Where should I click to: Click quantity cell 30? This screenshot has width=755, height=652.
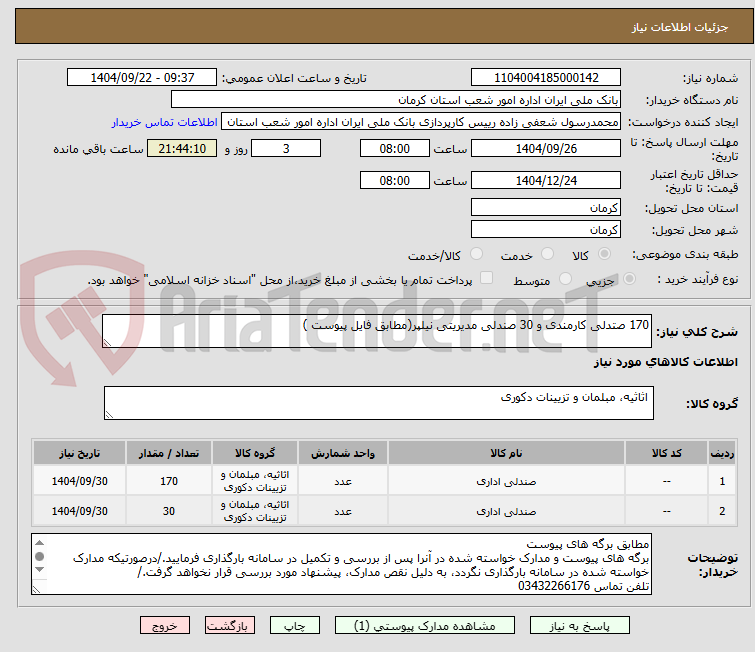click(169, 511)
